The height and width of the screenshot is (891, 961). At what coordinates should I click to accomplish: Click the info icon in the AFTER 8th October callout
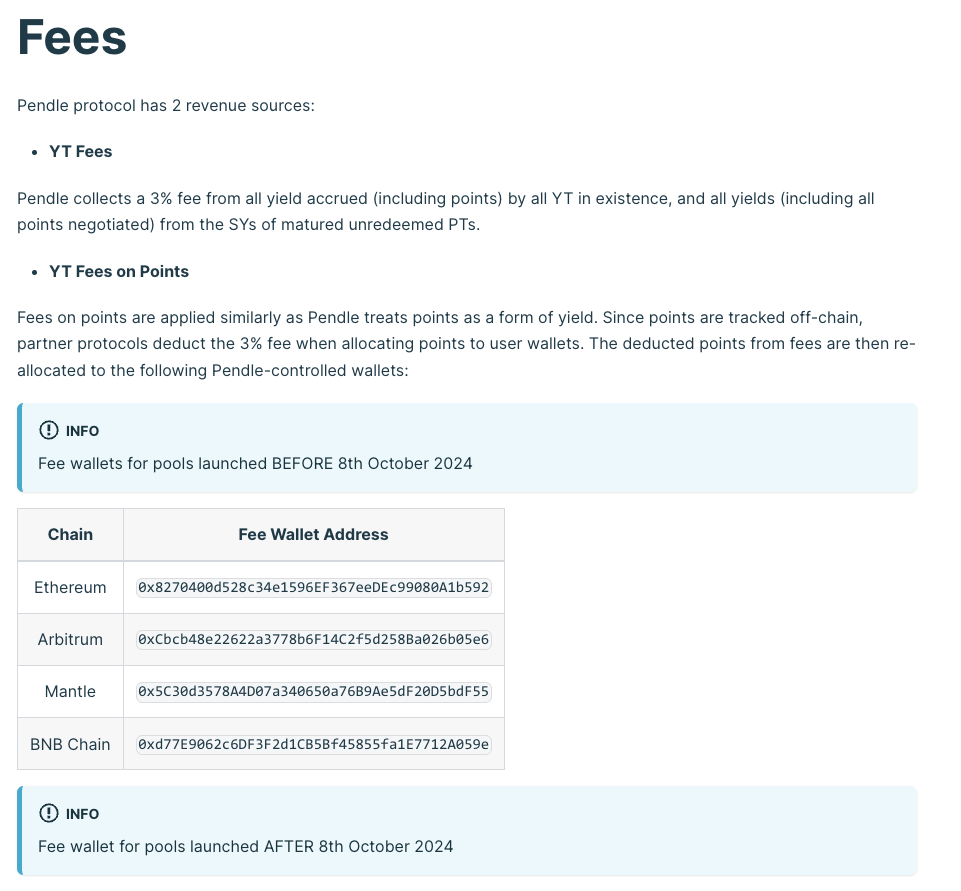(x=48, y=814)
